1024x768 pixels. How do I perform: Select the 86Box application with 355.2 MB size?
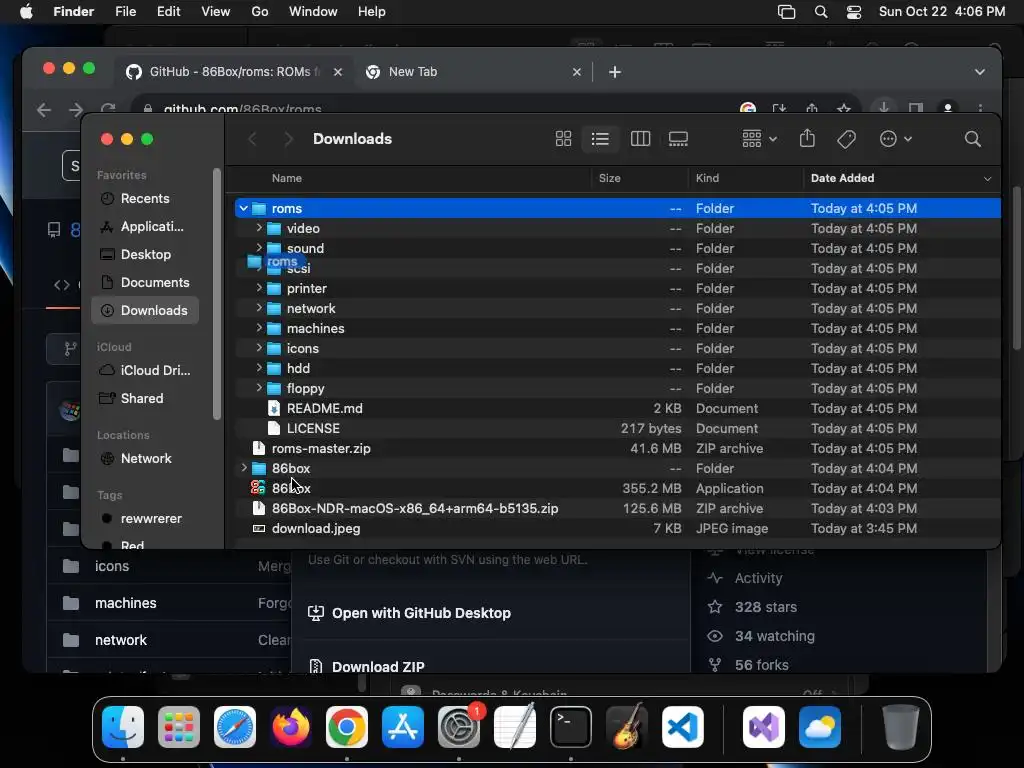617,488
